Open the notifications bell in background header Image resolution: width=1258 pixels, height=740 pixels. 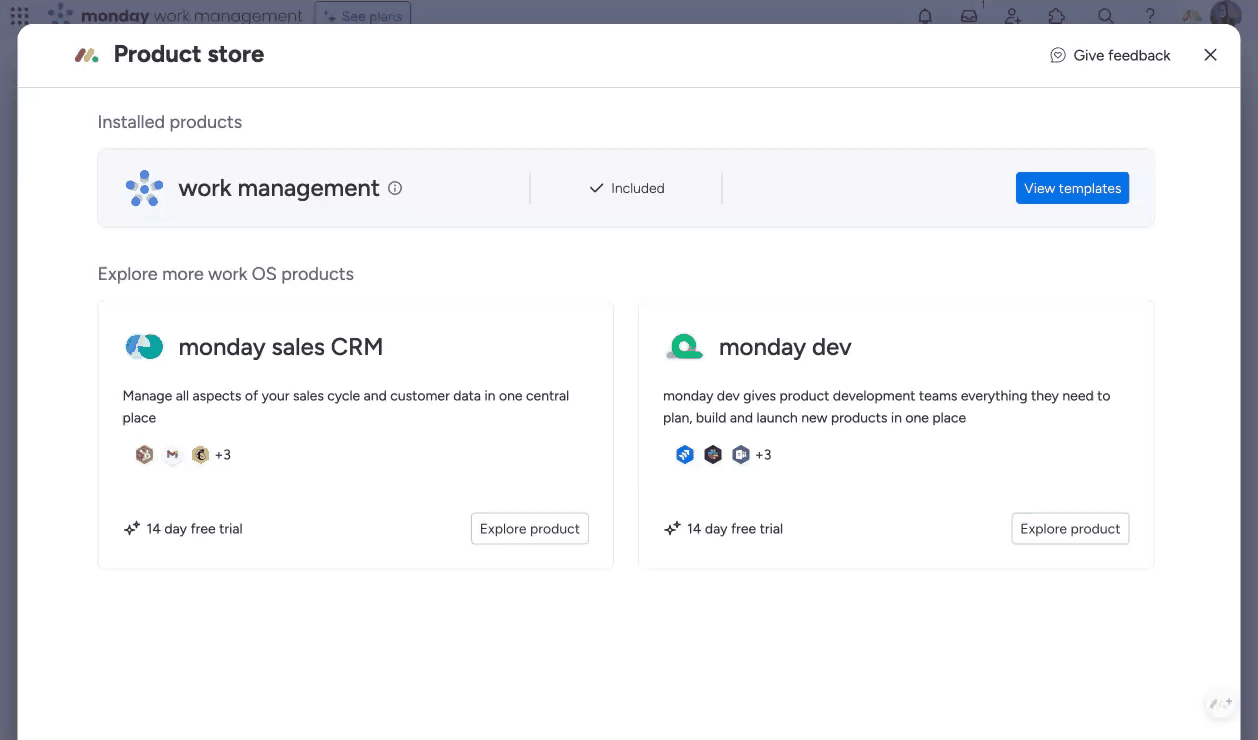point(925,16)
